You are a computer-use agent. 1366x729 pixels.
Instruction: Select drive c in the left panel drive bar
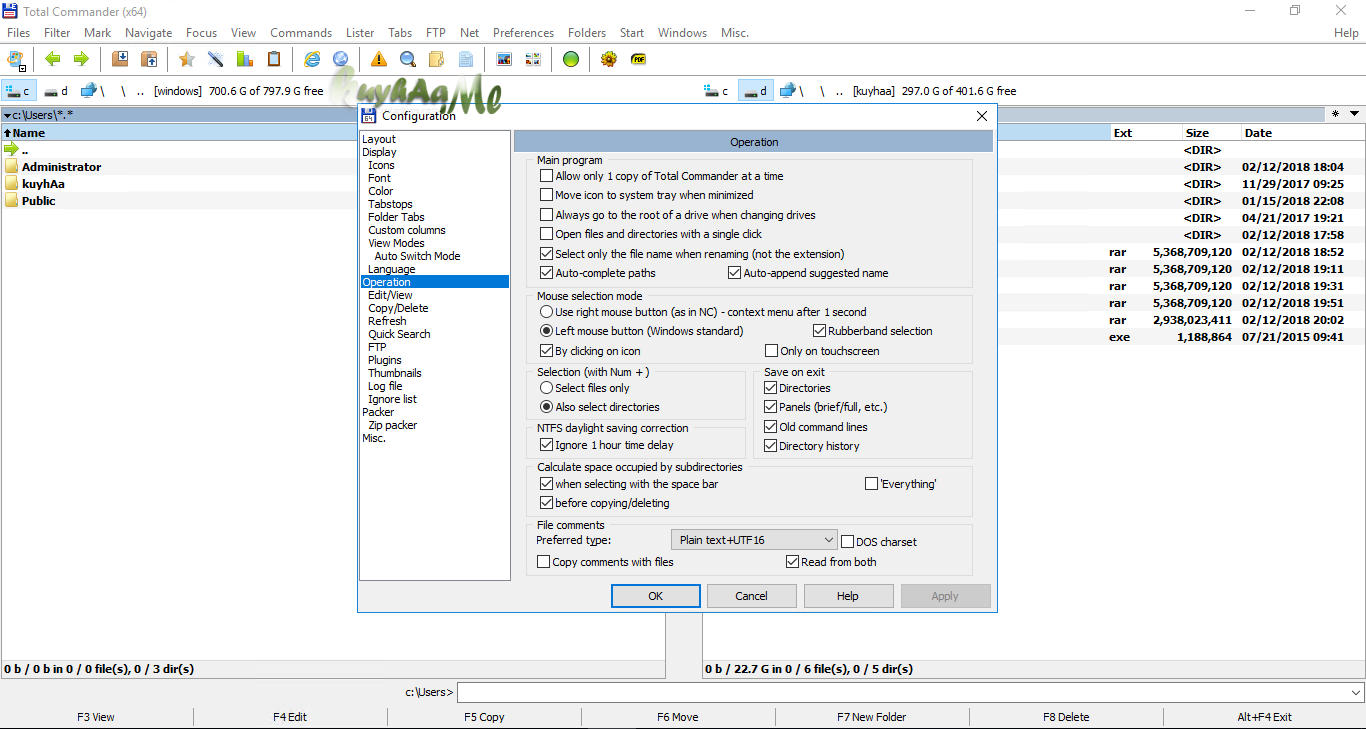19,91
